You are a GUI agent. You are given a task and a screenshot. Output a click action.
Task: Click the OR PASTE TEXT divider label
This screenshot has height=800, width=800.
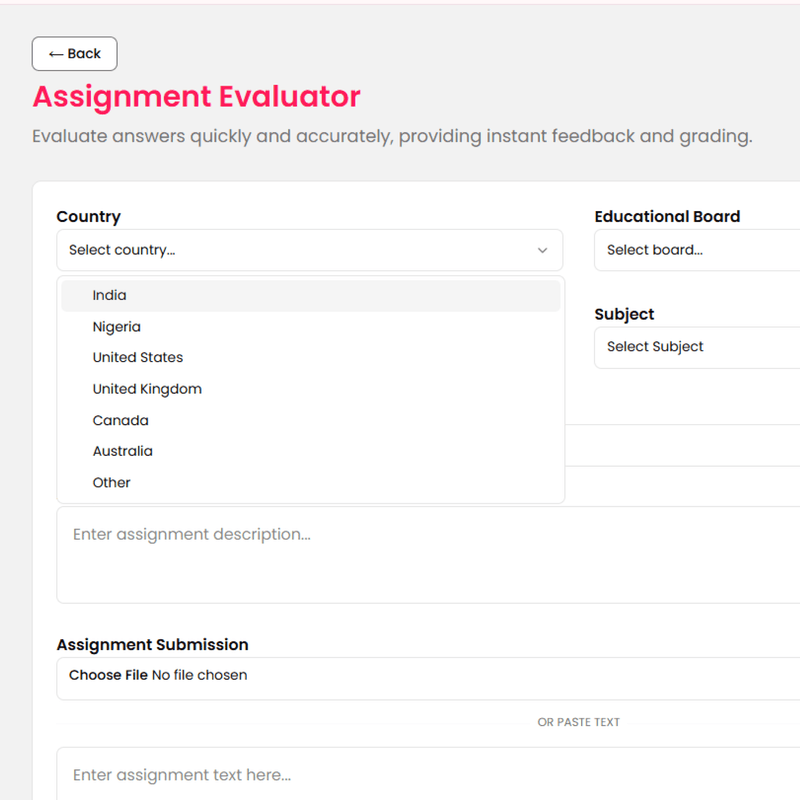[x=579, y=722]
